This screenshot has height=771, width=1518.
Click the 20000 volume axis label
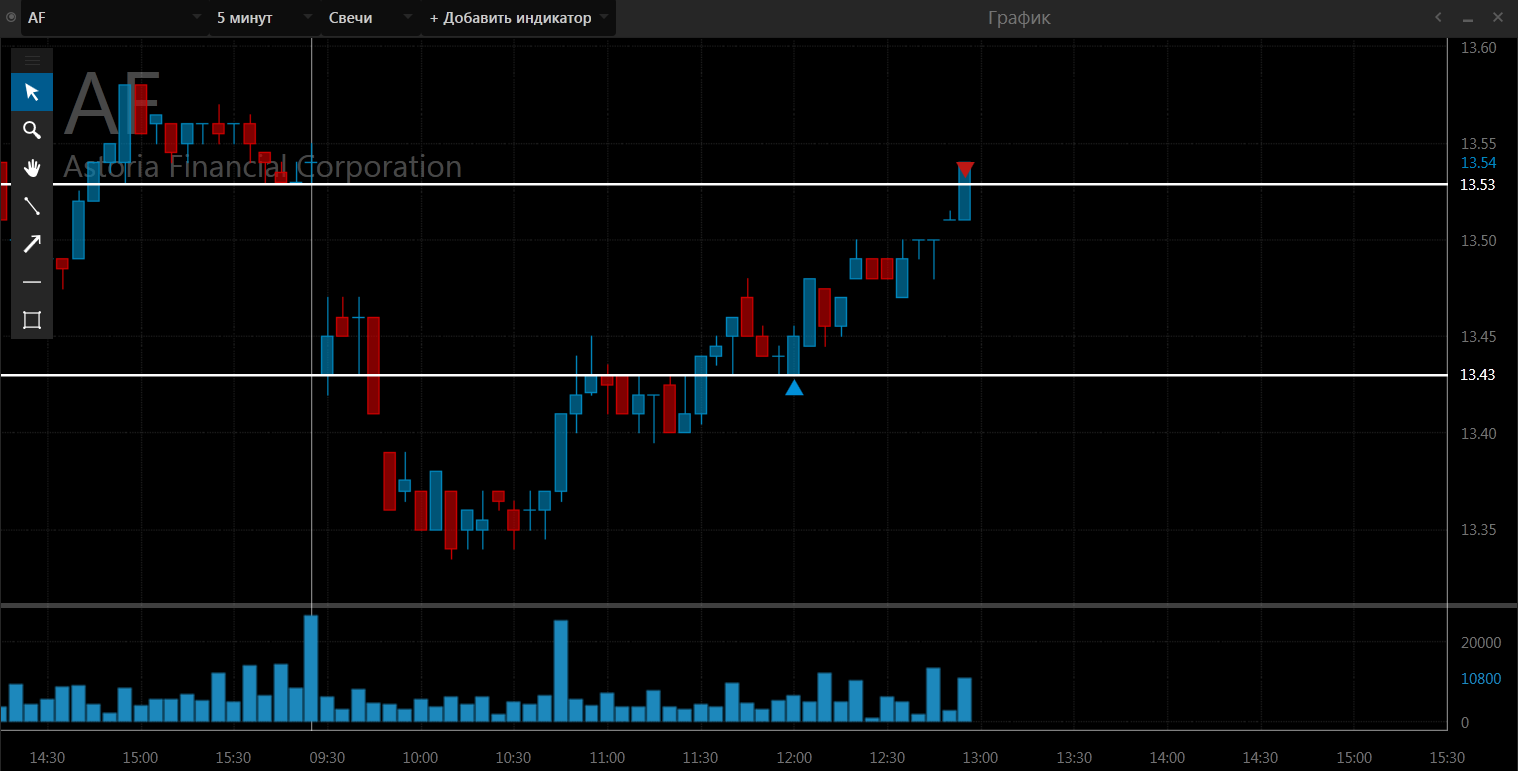(x=1481, y=643)
